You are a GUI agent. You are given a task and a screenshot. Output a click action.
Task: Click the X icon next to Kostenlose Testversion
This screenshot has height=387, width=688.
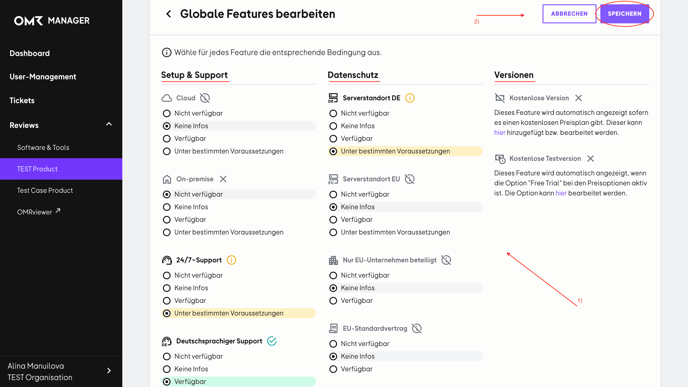(591, 158)
